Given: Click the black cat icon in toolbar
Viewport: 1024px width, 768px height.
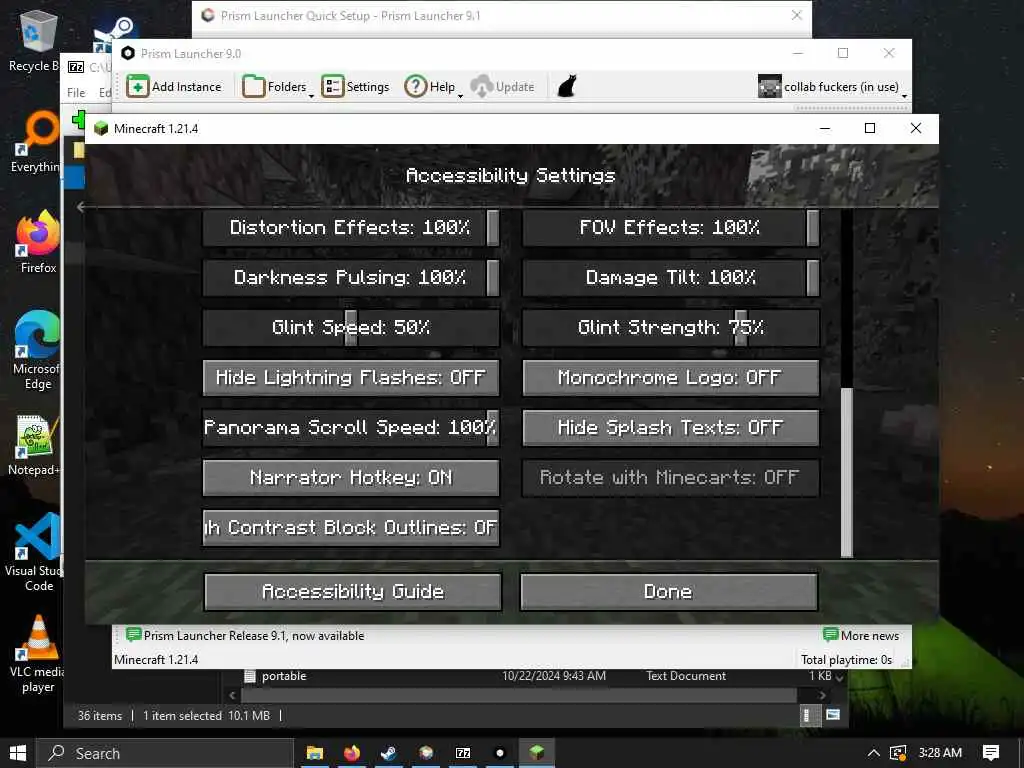Looking at the screenshot, I should click(x=567, y=86).
